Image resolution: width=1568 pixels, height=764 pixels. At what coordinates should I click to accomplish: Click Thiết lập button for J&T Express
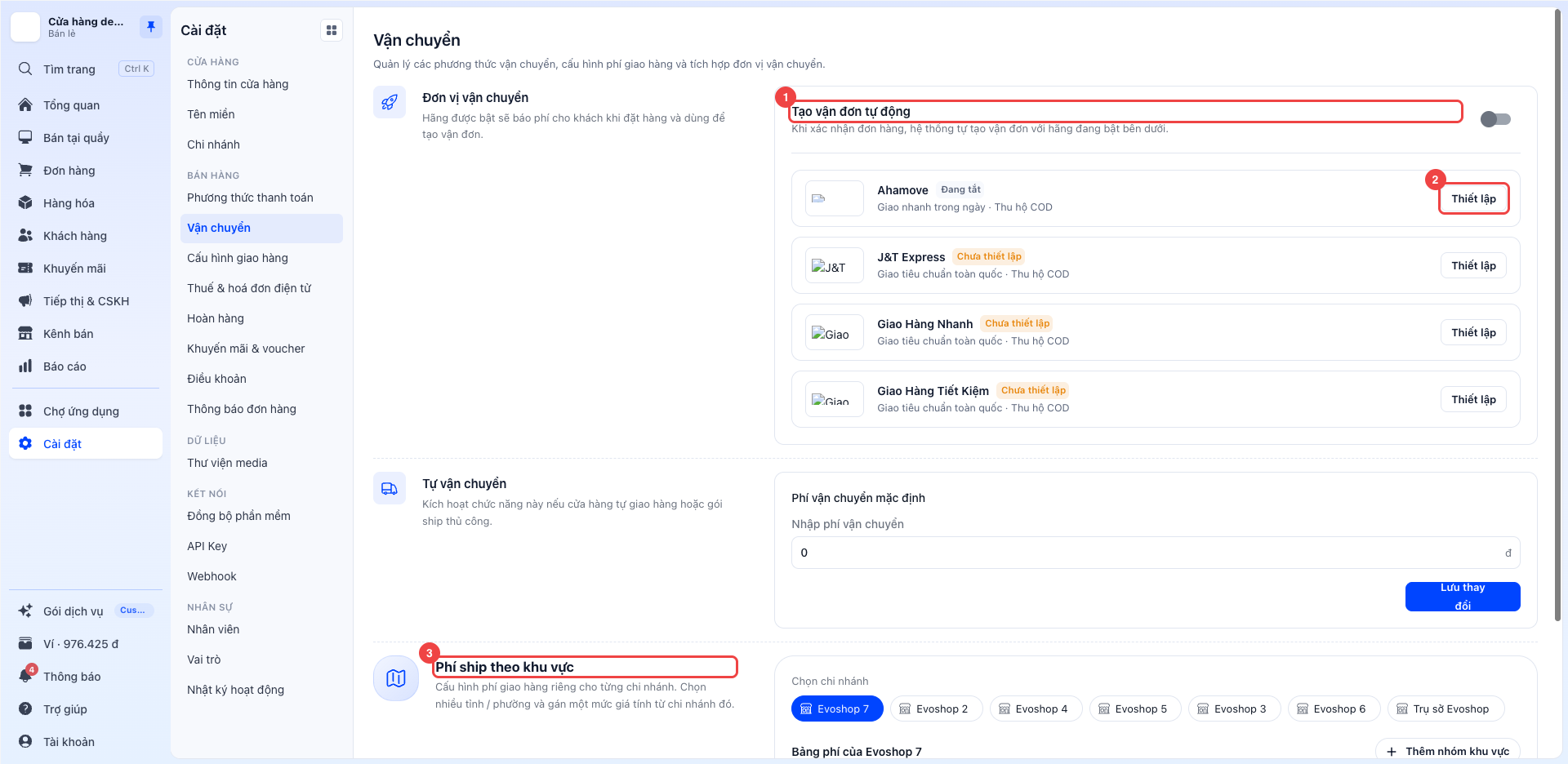pos(1473,265)
